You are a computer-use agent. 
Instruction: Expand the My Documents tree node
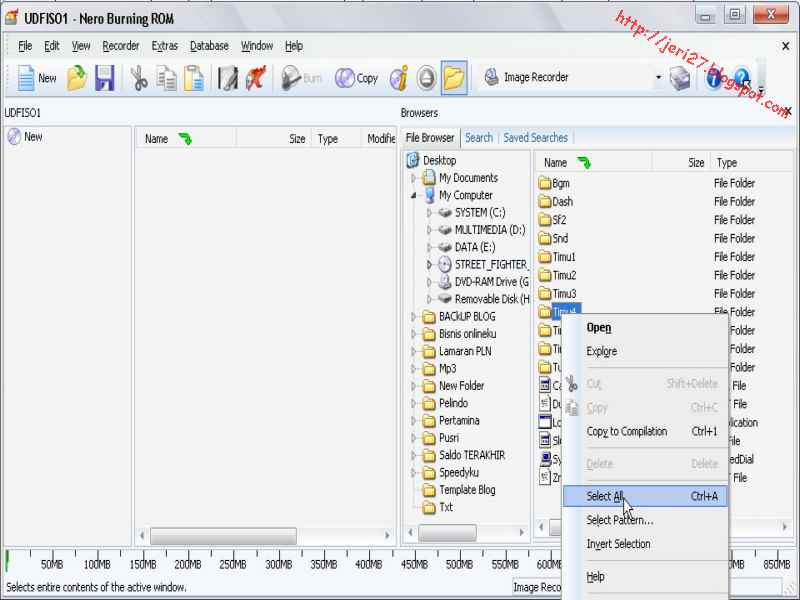tap(413, 178)
